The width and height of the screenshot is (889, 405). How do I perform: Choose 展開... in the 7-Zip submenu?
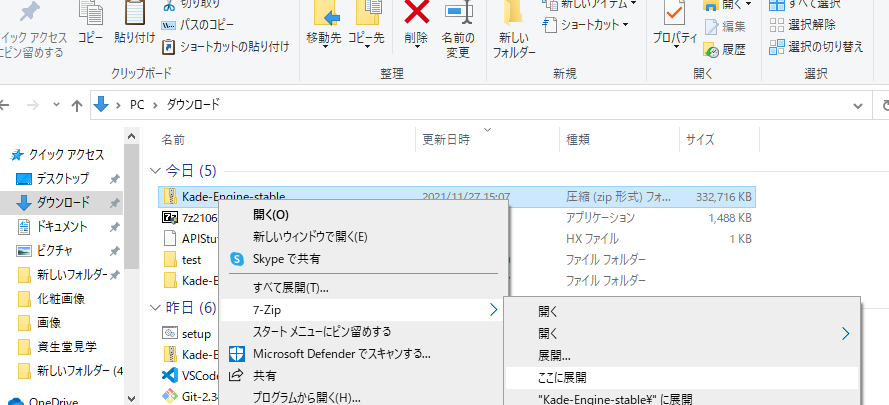coord(681,356)
